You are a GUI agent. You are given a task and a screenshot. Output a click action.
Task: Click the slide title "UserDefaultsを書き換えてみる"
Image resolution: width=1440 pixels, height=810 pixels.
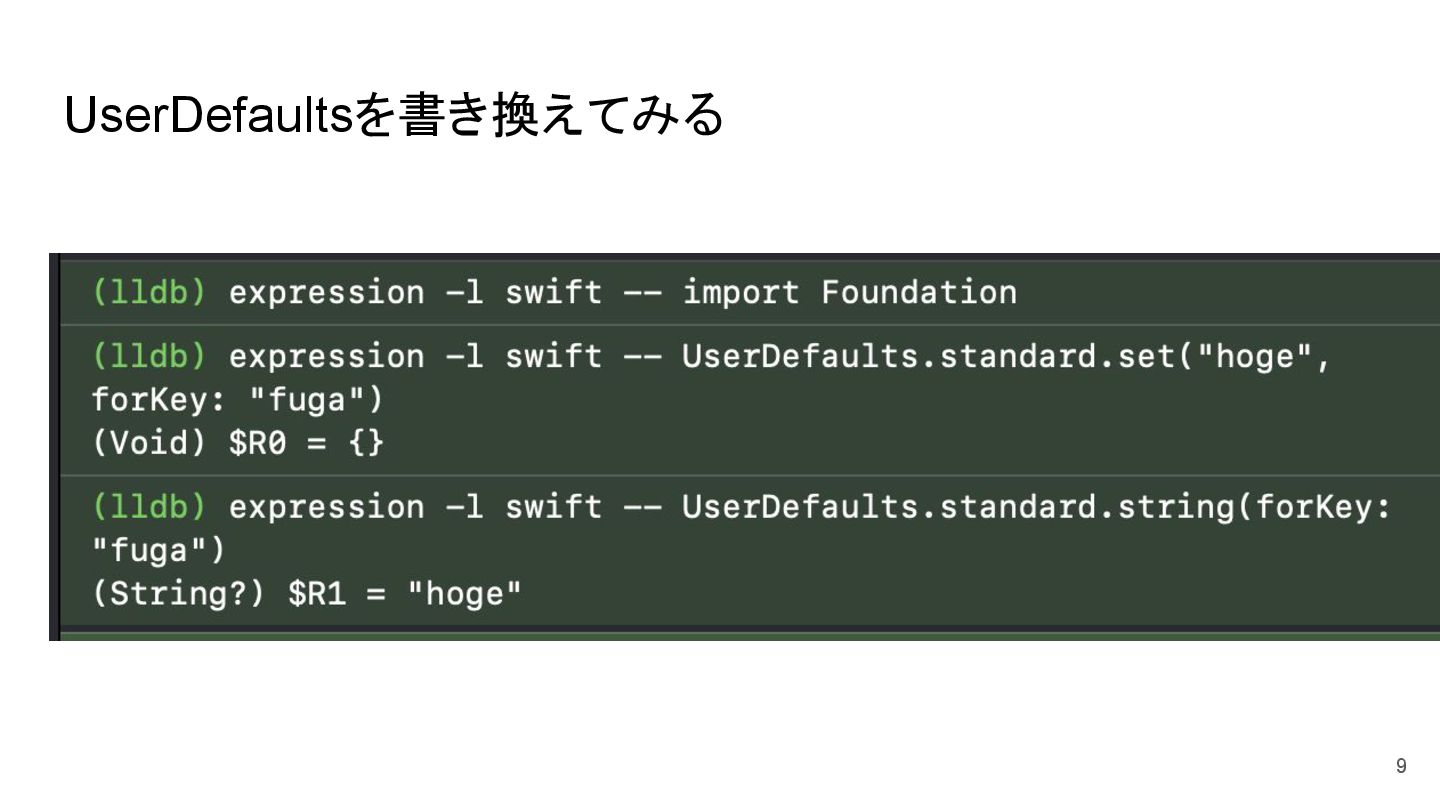[393, 116]
